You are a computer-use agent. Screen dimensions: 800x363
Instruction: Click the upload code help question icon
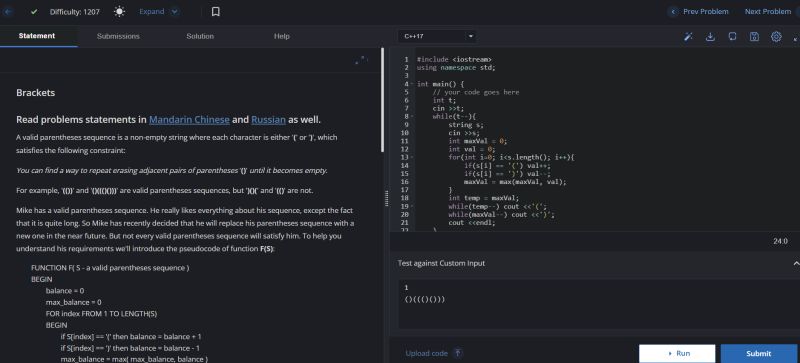(x=458, y=353)
